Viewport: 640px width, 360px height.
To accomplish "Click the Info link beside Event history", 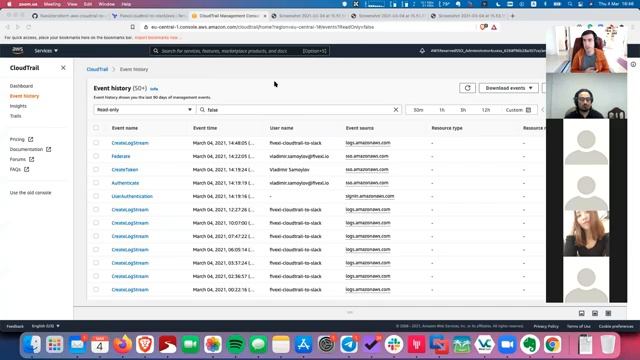I will [154, 89].
